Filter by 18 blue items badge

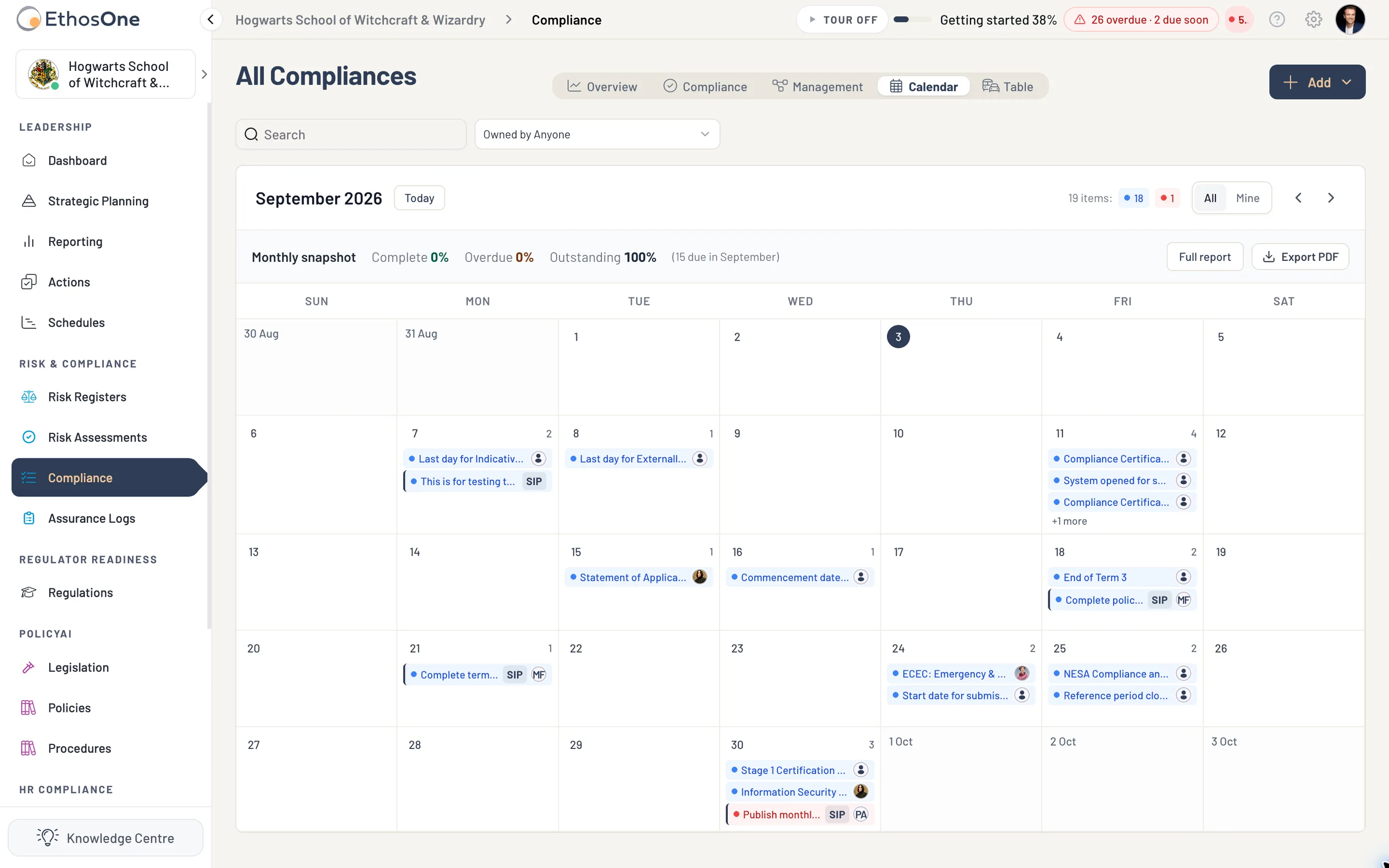coord(1134,198)
